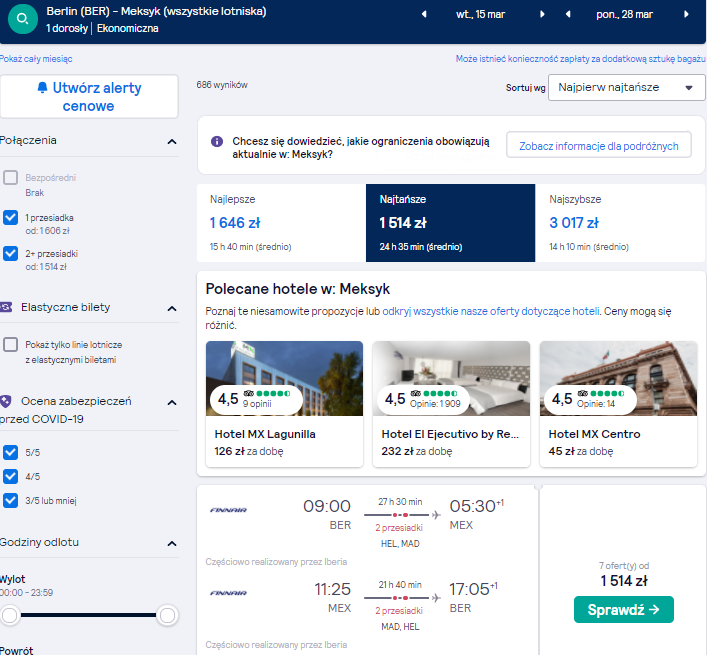This screenshot has width=707, height=655.
Task: Collapse the Godziny odlotu section
Action: 172,544
